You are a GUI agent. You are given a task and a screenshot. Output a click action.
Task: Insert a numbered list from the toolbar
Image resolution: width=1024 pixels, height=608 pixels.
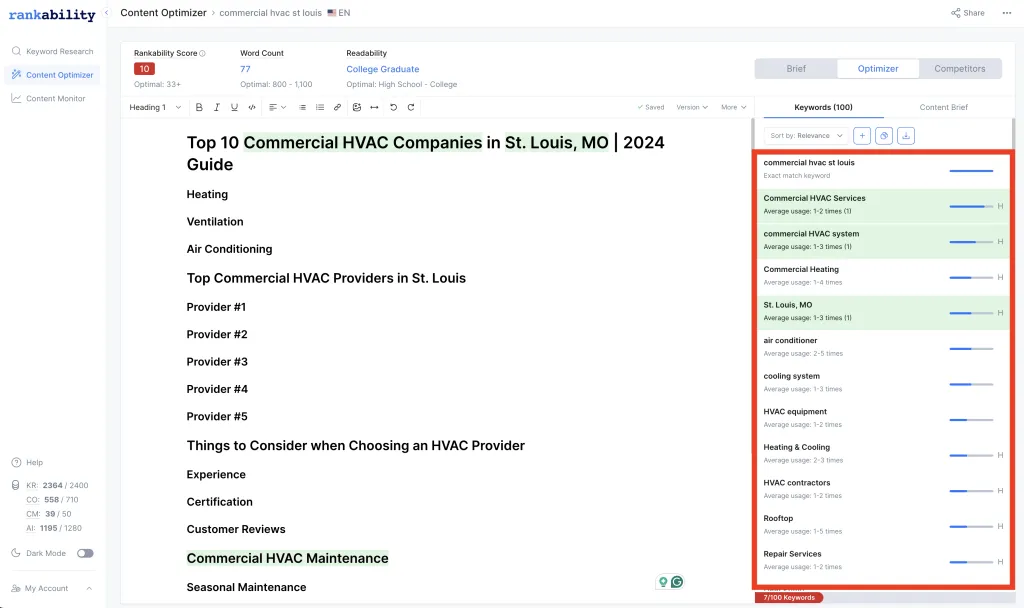click(319, 107)
